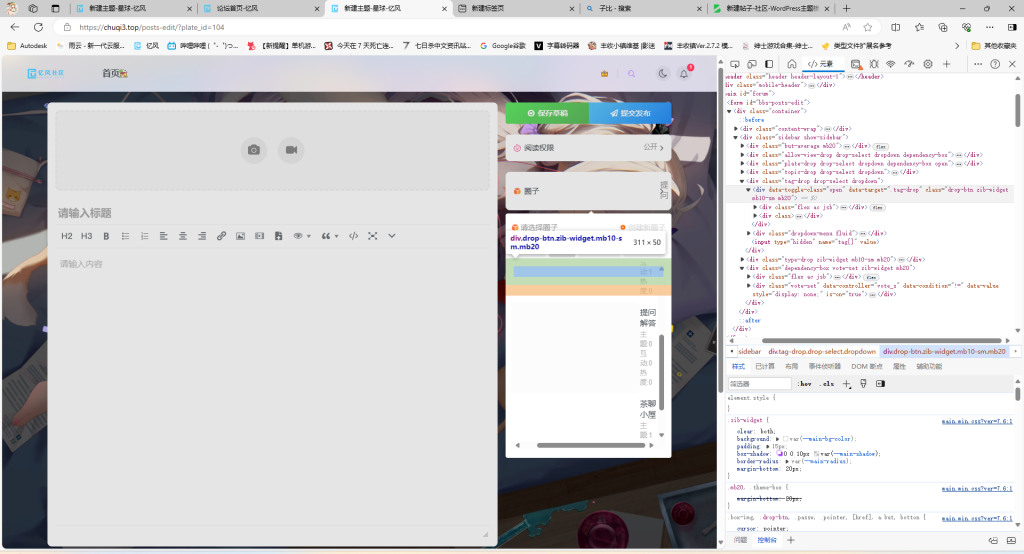Expand the 阅读权限 permission dropdown

pyautogui.click(x=588, y=147)
